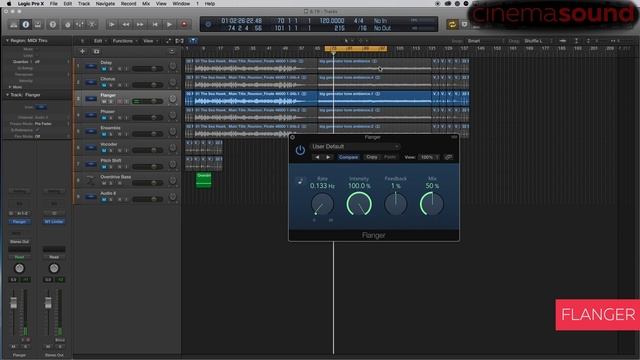Open the Functions dropdown in tracks area
640x360 pixels.
[x=124, y=41]
